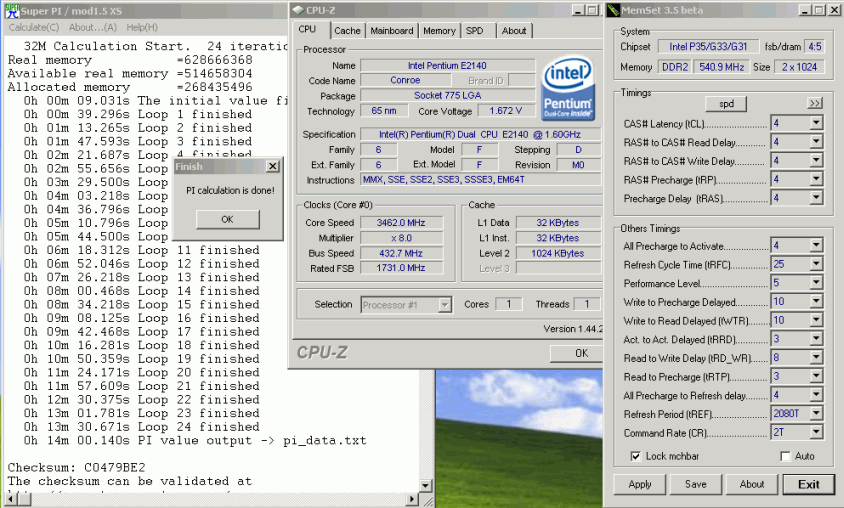The height and width of the screenshot is (508, 844).
Task: Click the fsb/dram ratio value 4:5
Action: [815, 47]
